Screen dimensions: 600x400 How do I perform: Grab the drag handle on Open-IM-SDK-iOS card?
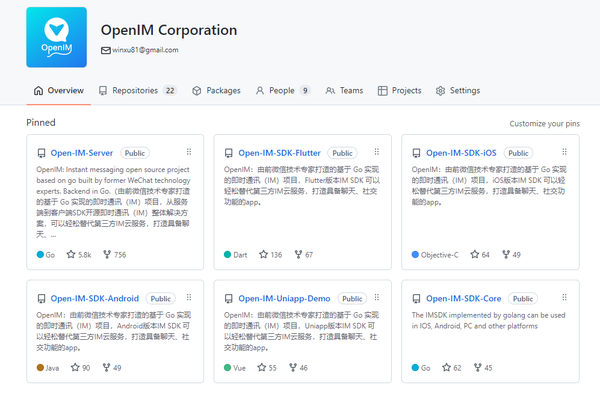point(564,152)
